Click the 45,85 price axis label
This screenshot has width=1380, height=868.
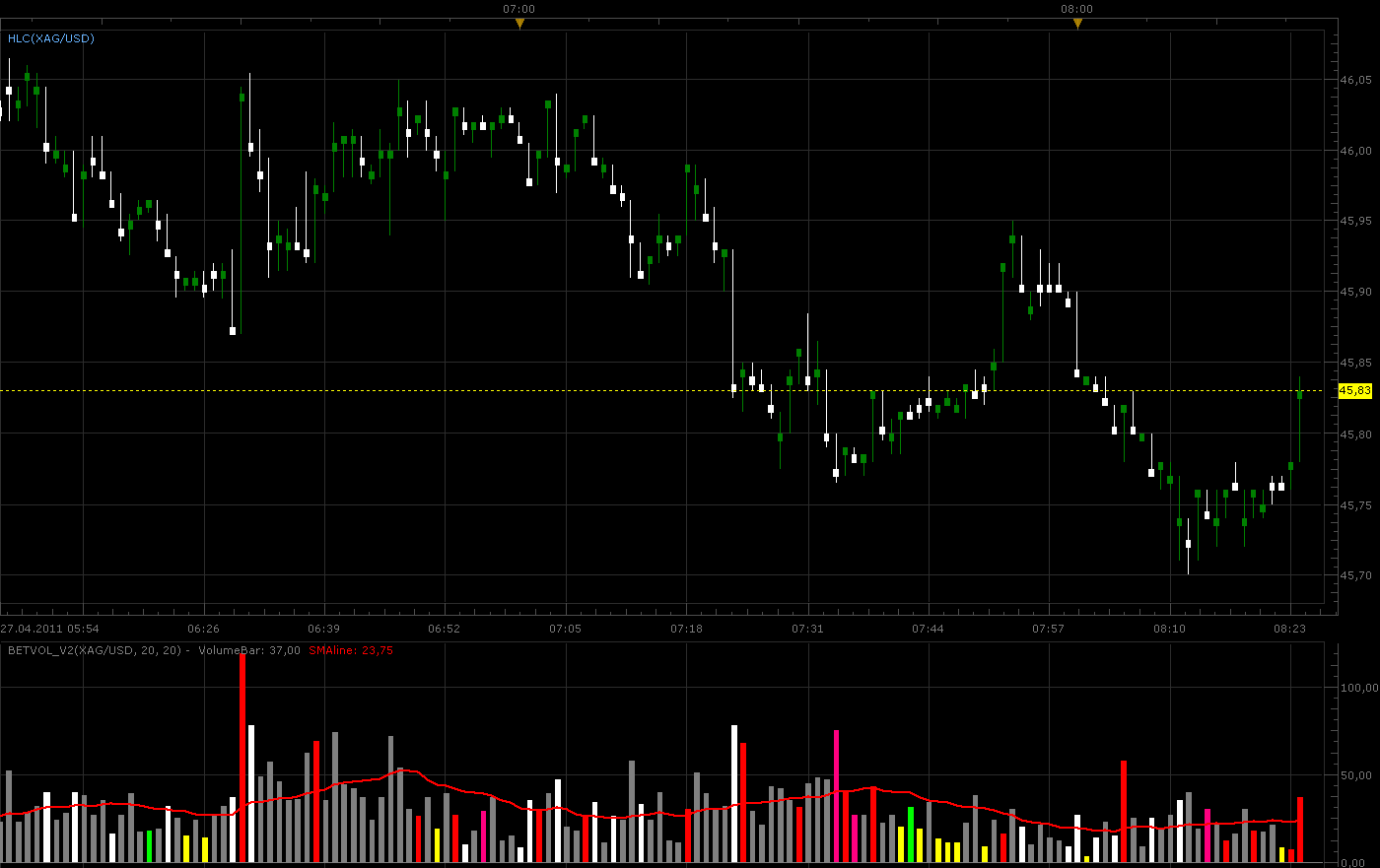click(1355, 363)
